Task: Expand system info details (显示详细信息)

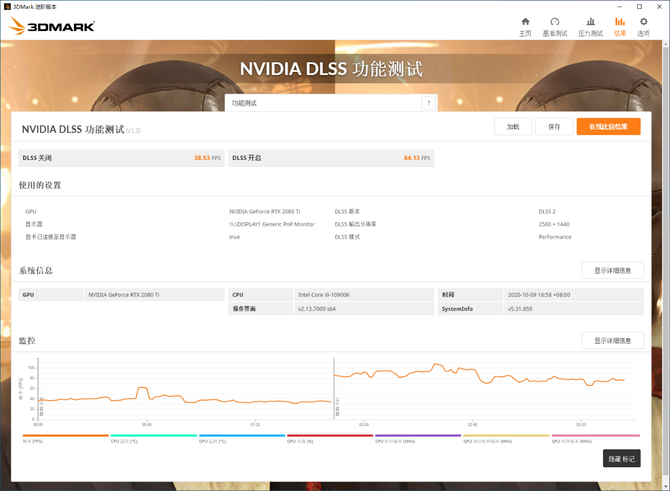Action: tap(612, 270)
